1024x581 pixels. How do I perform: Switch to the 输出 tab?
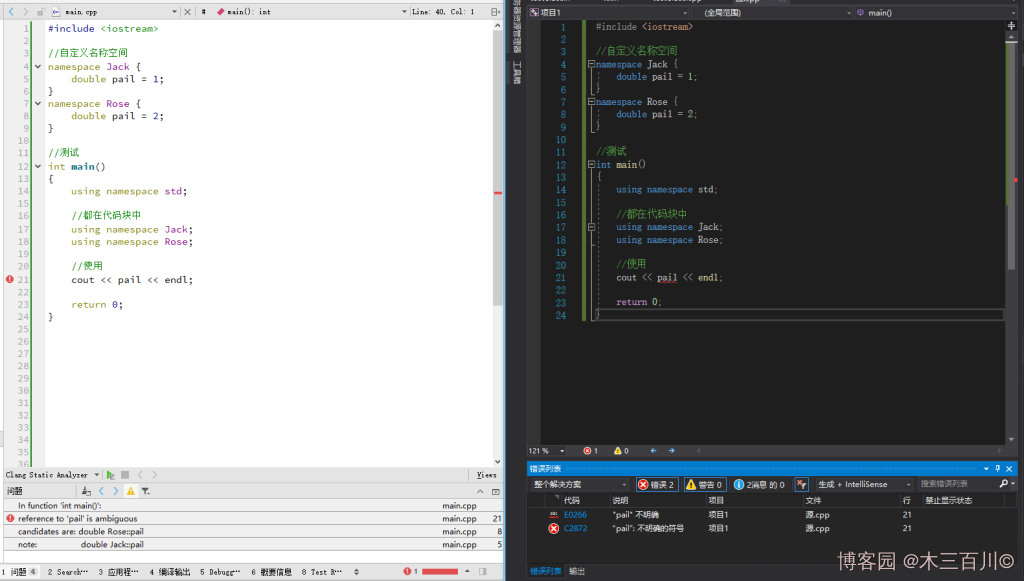tap(577, 571)
